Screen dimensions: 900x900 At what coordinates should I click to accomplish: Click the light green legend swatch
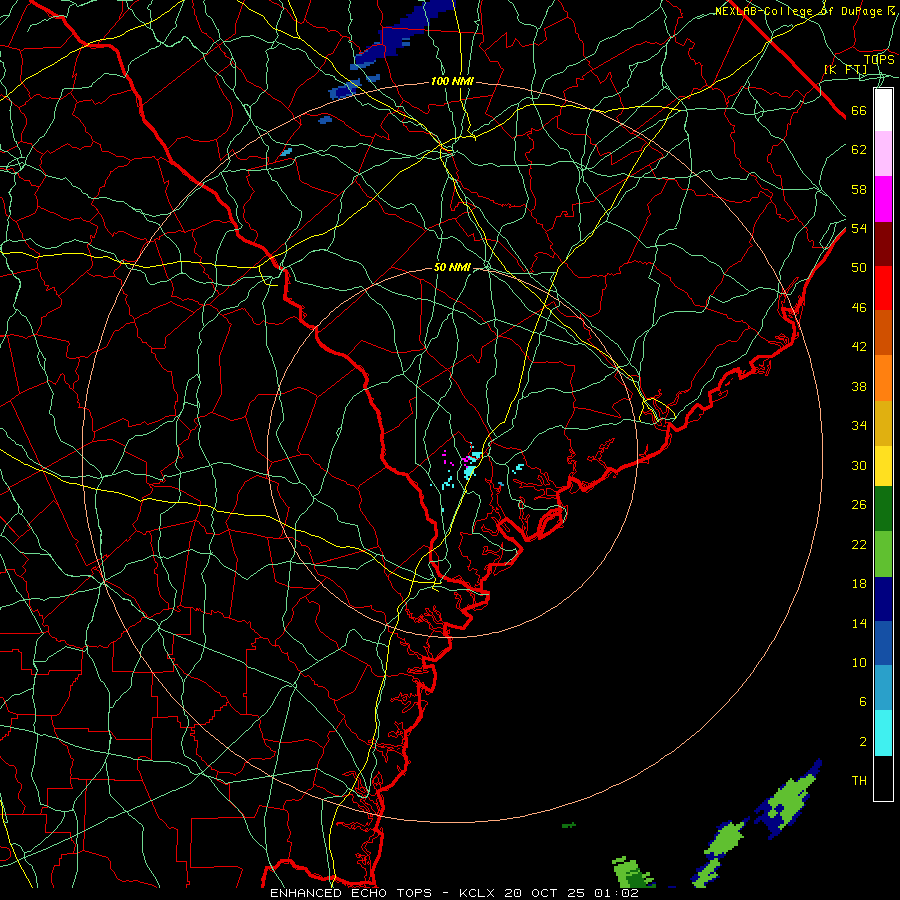883,554
